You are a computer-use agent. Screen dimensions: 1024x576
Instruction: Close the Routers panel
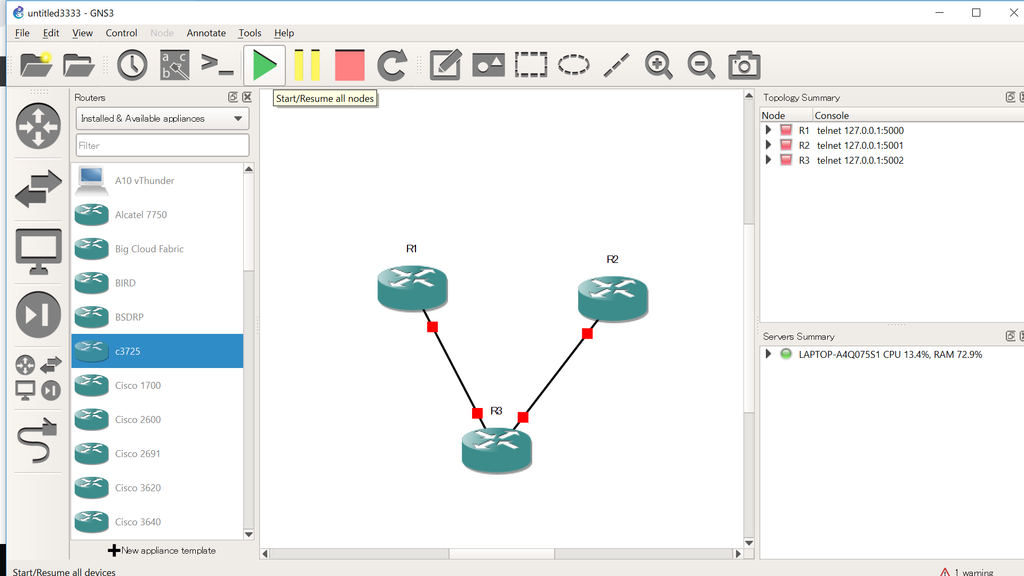tap(247, 97)
